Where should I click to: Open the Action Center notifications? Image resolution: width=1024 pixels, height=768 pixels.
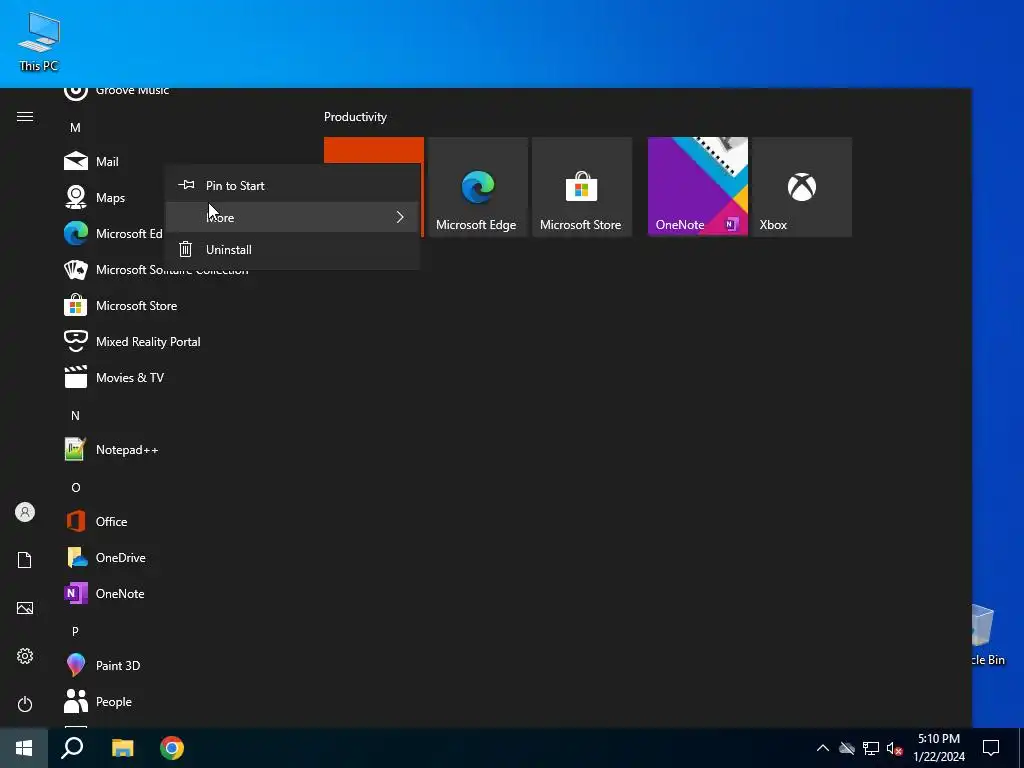991,748
